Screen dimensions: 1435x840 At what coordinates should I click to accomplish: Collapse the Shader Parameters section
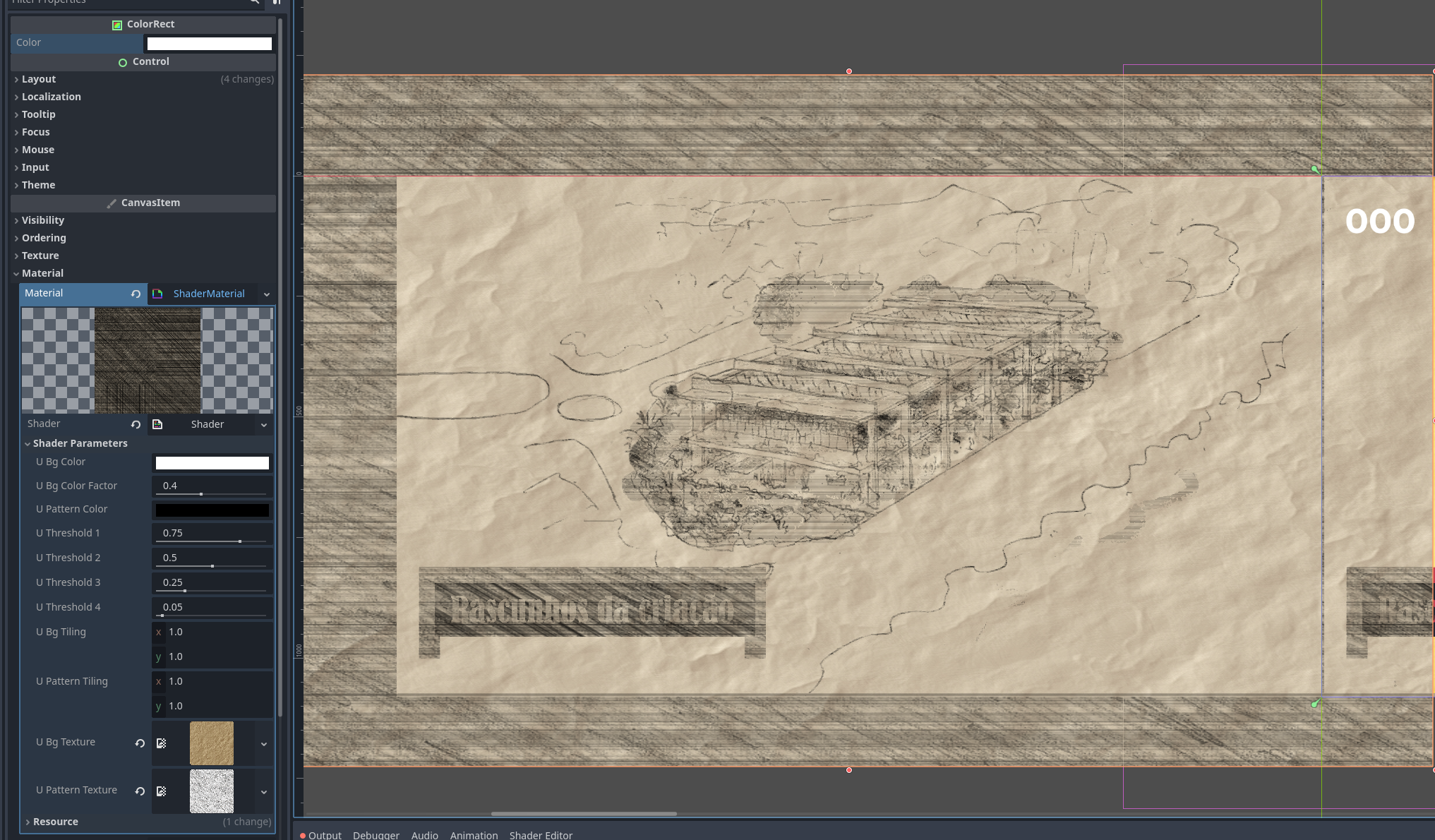28,443
